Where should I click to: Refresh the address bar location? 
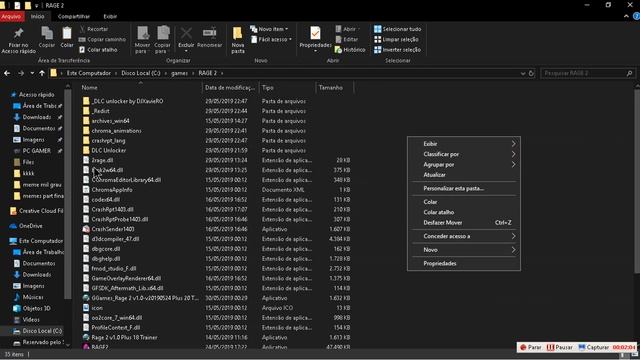[x=531, y=73]
